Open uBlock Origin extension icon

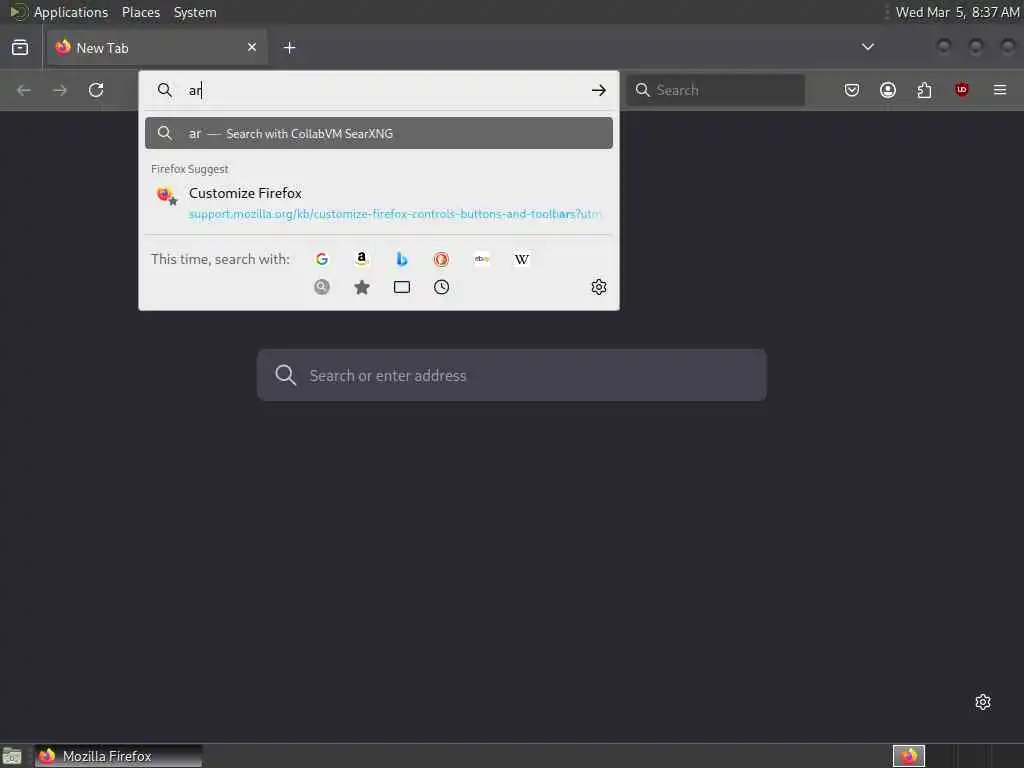961,89
